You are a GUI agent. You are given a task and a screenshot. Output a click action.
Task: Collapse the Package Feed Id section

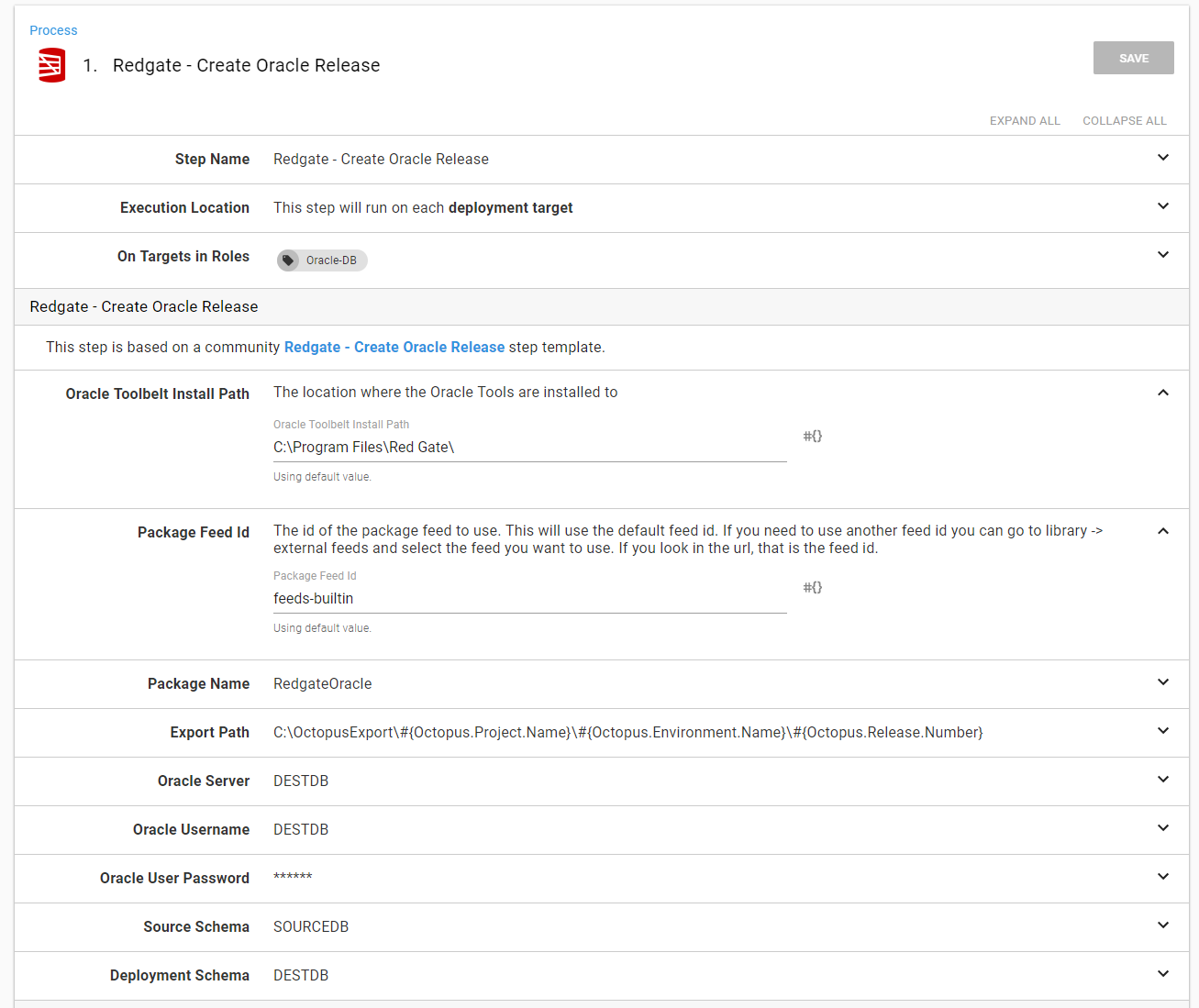(x=1162, y=531)
